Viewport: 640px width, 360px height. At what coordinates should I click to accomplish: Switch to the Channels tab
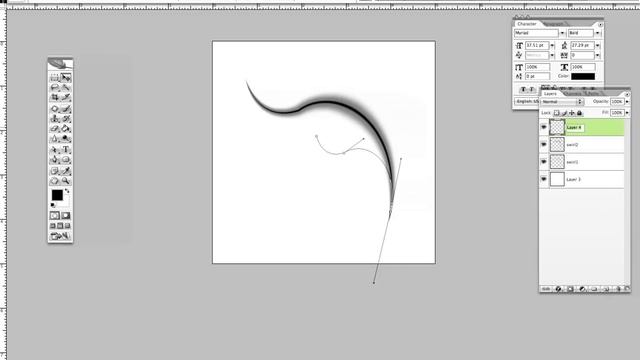pos(573,94)
